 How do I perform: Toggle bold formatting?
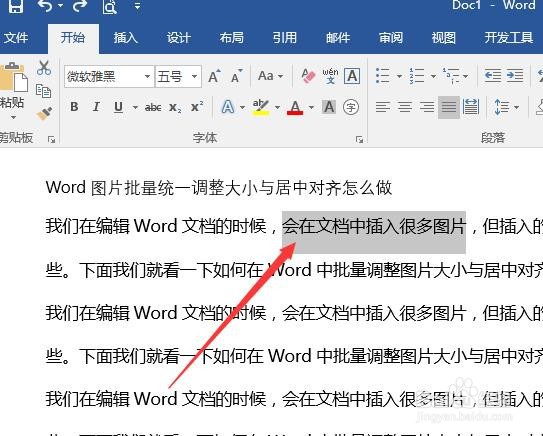point(74,107)
